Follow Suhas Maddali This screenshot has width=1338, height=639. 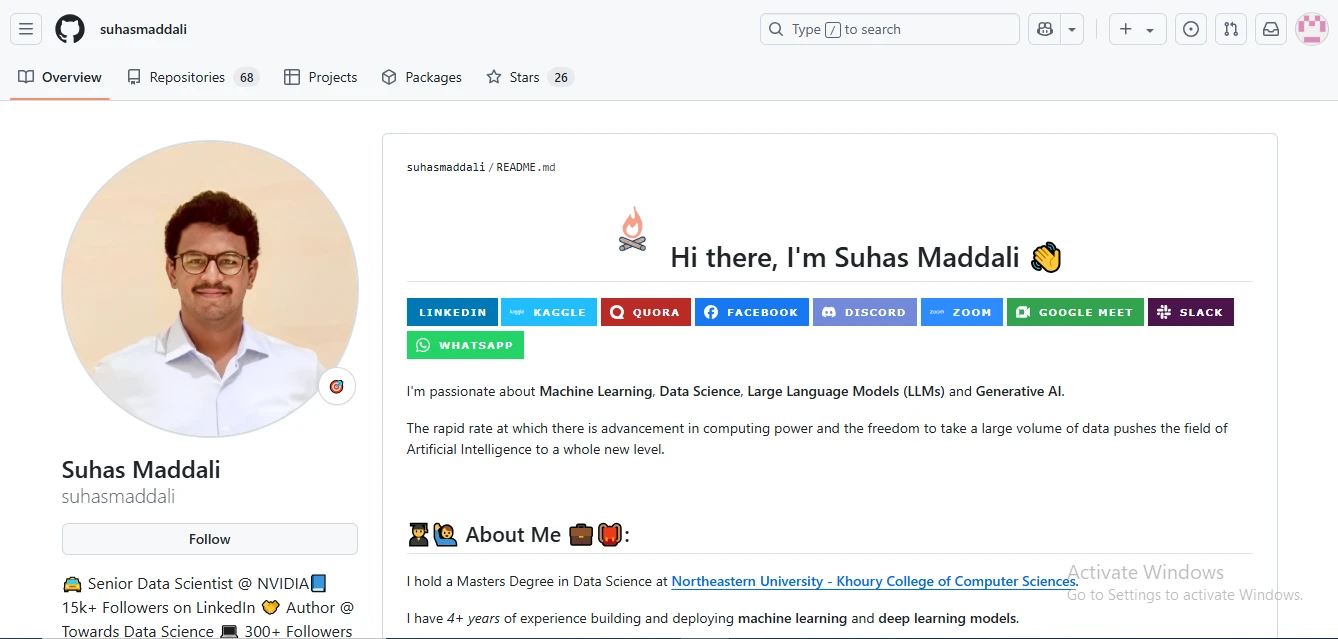click(x=210, y=539)
